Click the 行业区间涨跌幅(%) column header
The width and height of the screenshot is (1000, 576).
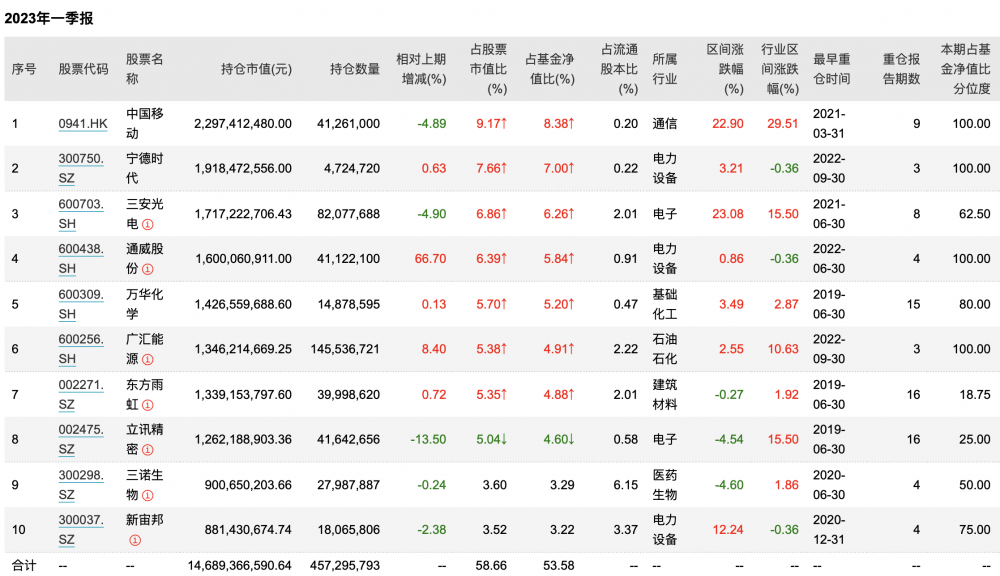pos(780,69)
